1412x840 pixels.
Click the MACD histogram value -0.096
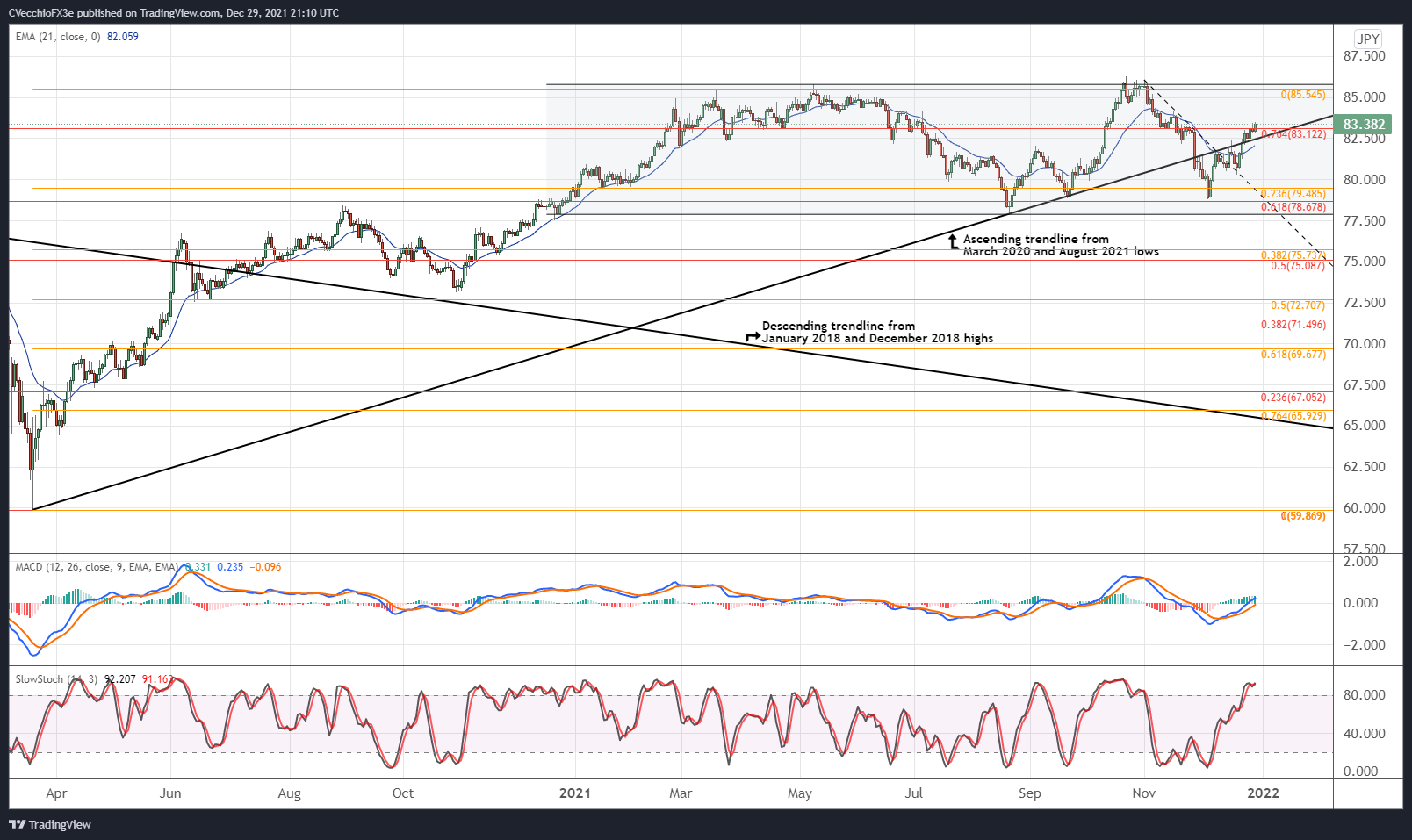click(x=266, y=567)
